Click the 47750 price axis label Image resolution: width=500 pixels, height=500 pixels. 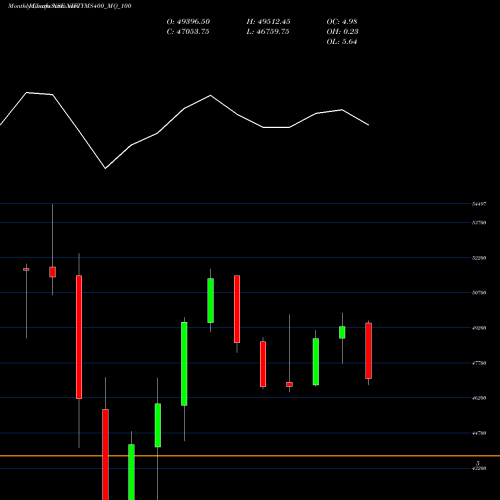pos(479,363)
